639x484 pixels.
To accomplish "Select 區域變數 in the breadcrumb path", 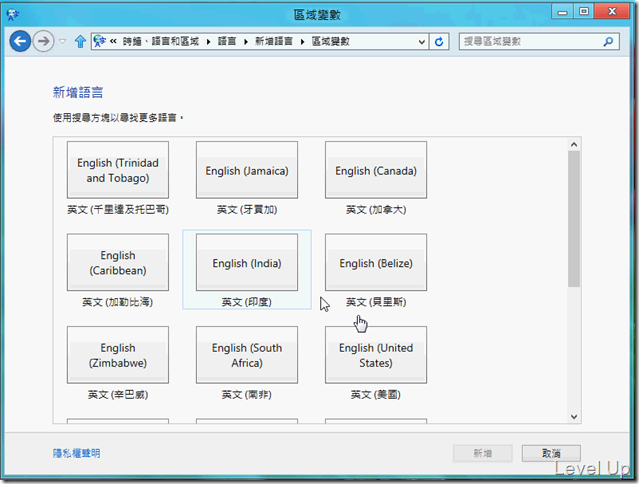I will pyautogui.click(x=331, y=41).
